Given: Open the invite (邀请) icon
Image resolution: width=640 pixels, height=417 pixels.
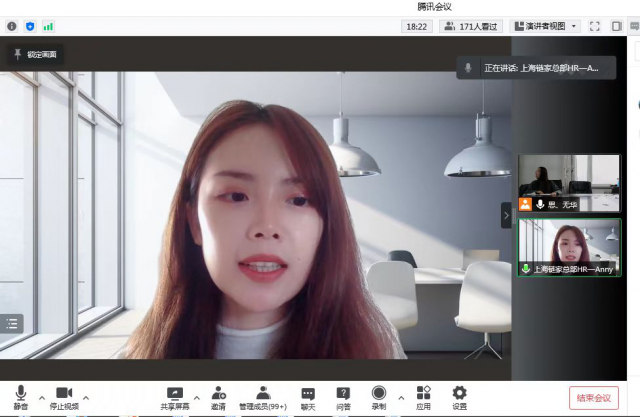Looking at the screenshot, I should click(218, 393).
